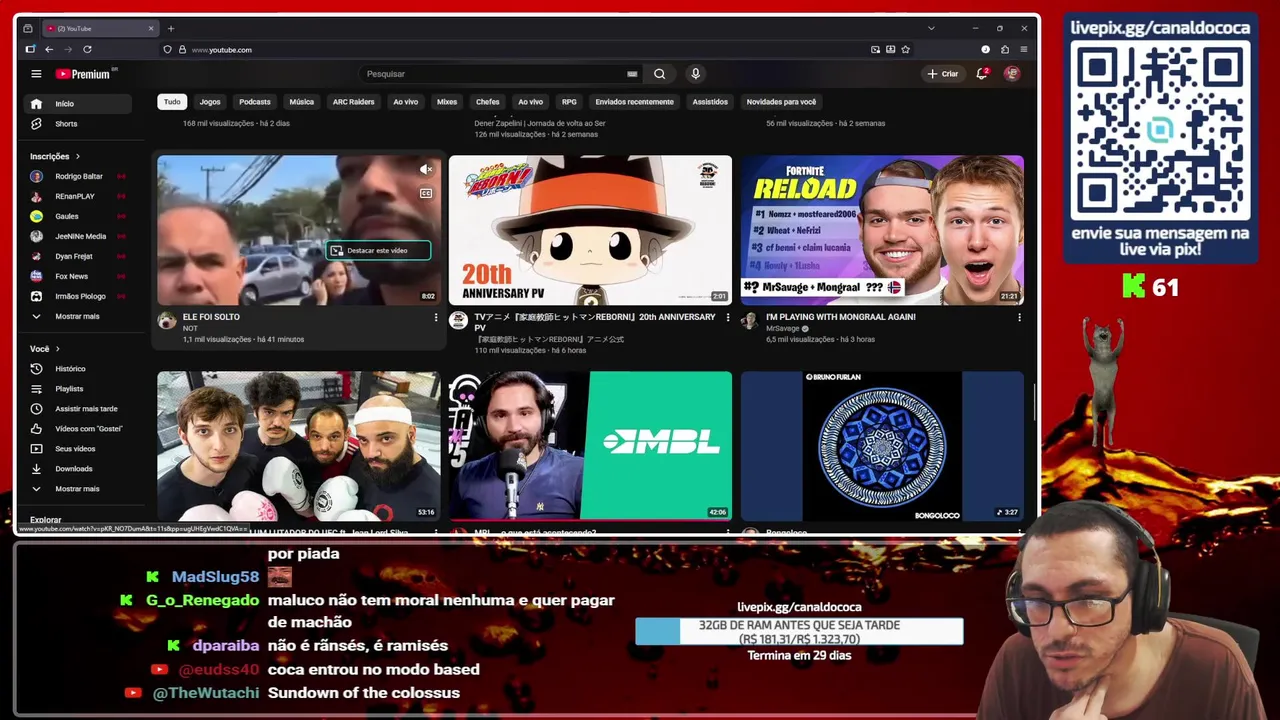Reload the page with the browser refresh icon

pos(87,49)
